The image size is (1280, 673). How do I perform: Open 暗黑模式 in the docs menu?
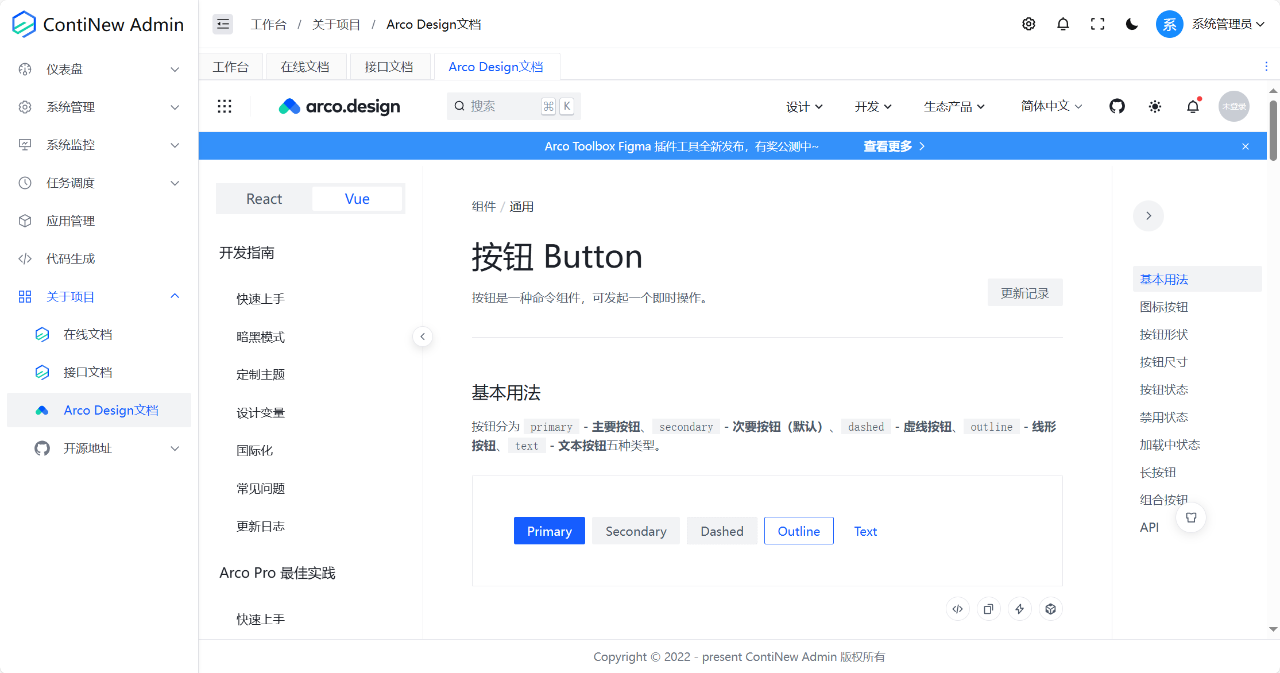click(261, 337)
